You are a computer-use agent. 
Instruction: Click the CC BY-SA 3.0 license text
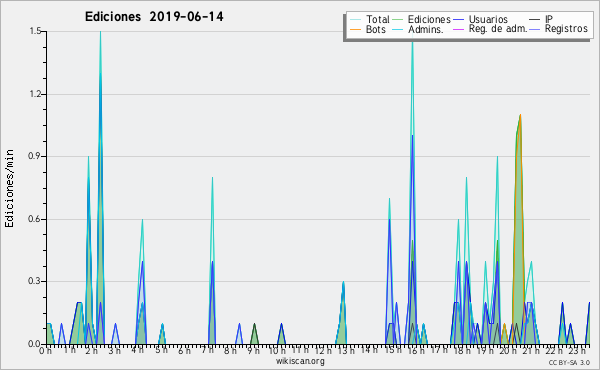(x=569, y=362)
